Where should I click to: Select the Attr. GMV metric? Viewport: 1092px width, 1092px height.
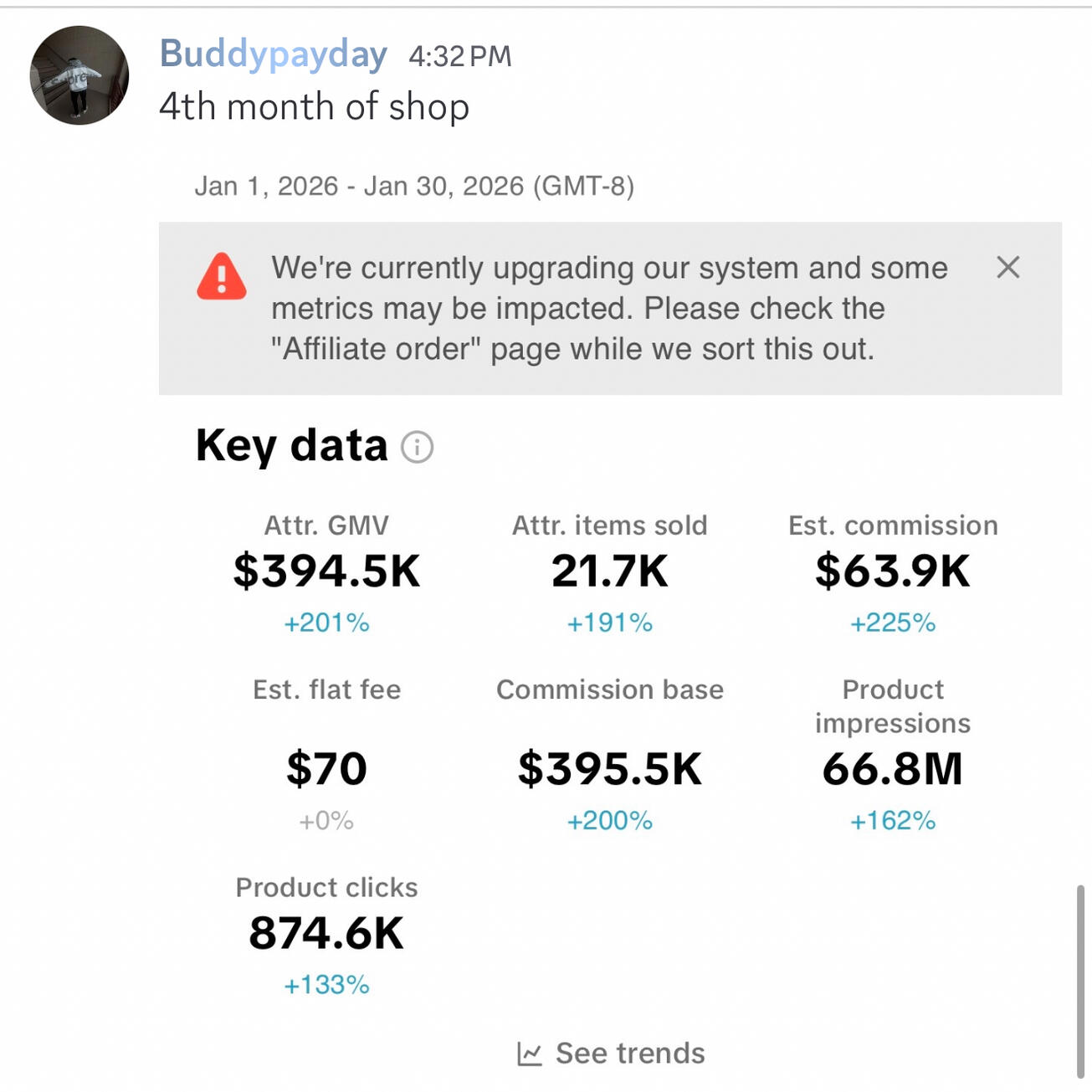tap(326, 571)
